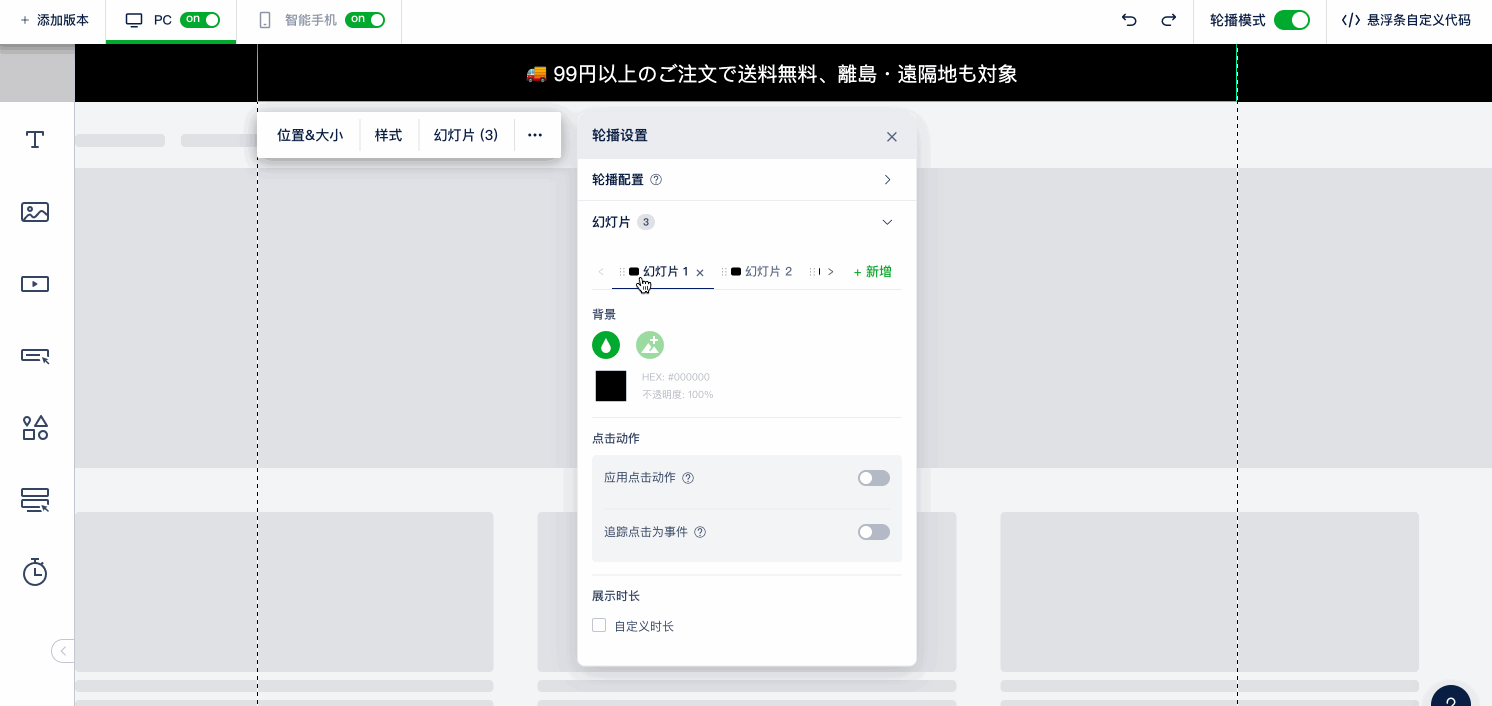Switch to the 智能手机 tab label
Screen dimensions: 1492x706
[x=311, y=20]
